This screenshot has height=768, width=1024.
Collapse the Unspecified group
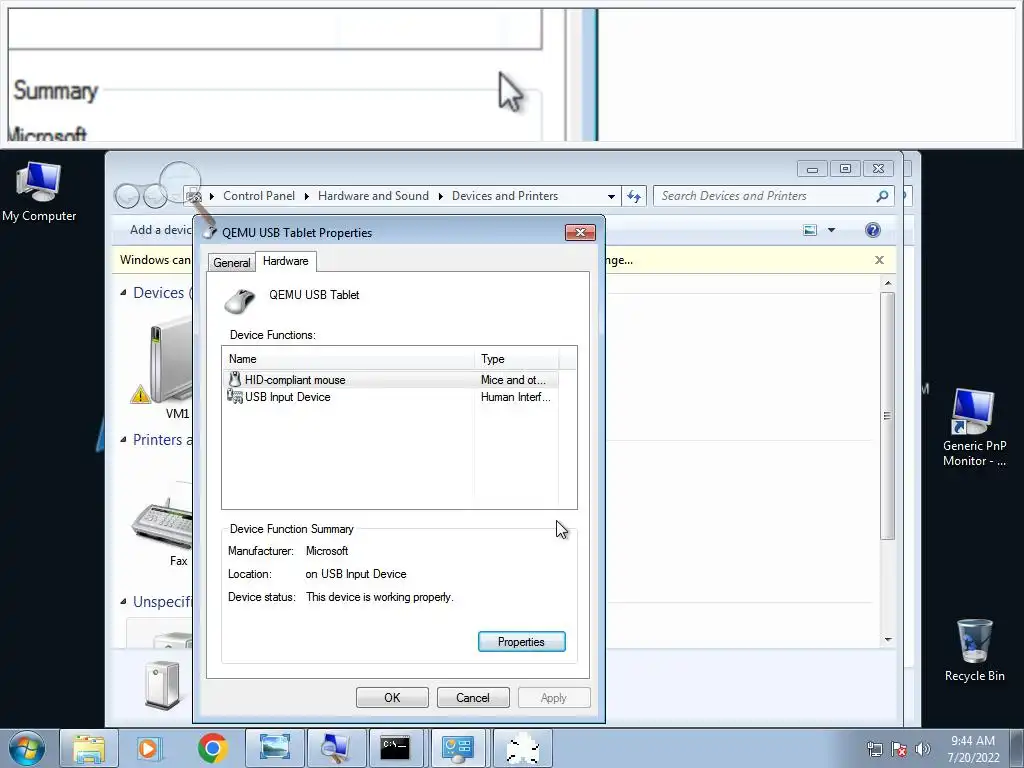[x=123, y=601]
